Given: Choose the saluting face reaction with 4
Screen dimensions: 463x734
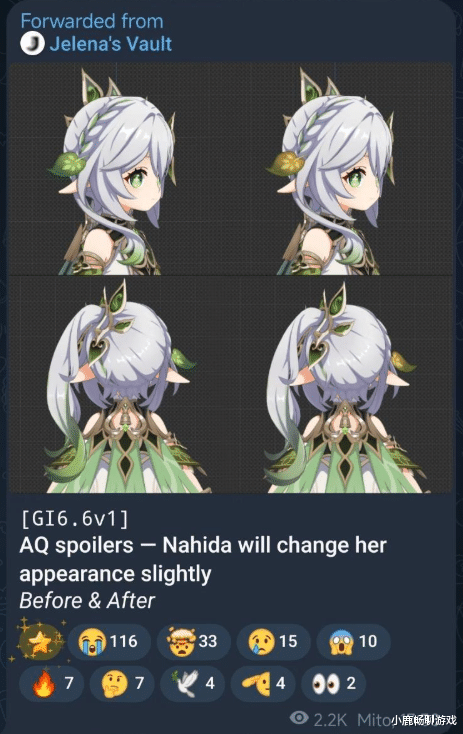Looking at the screenshot, I should click(x=263, y=683).
